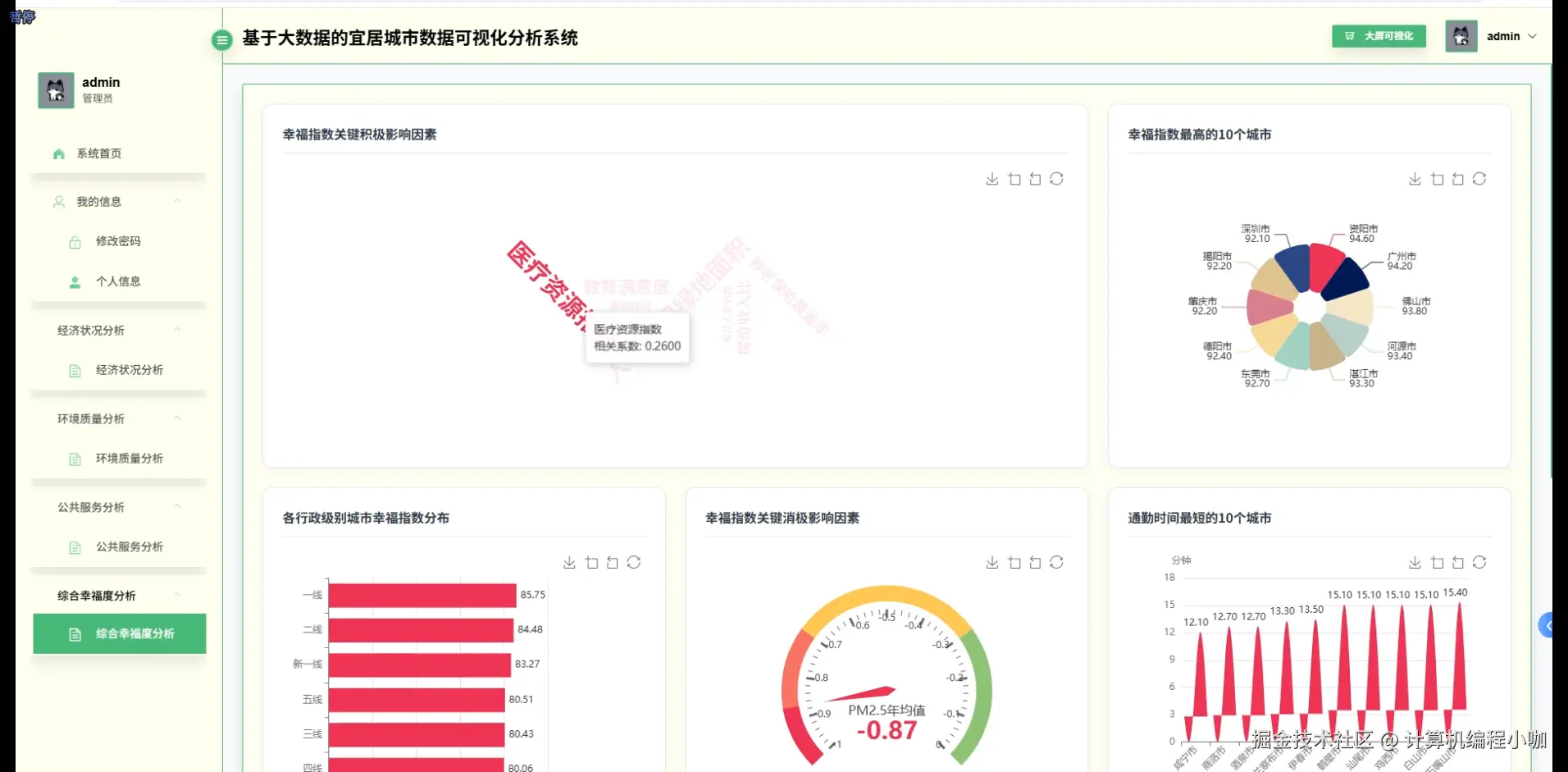
Task: Refresh the 通勤时间最短的10个城市 chart
Action: tap(1479, 562)
